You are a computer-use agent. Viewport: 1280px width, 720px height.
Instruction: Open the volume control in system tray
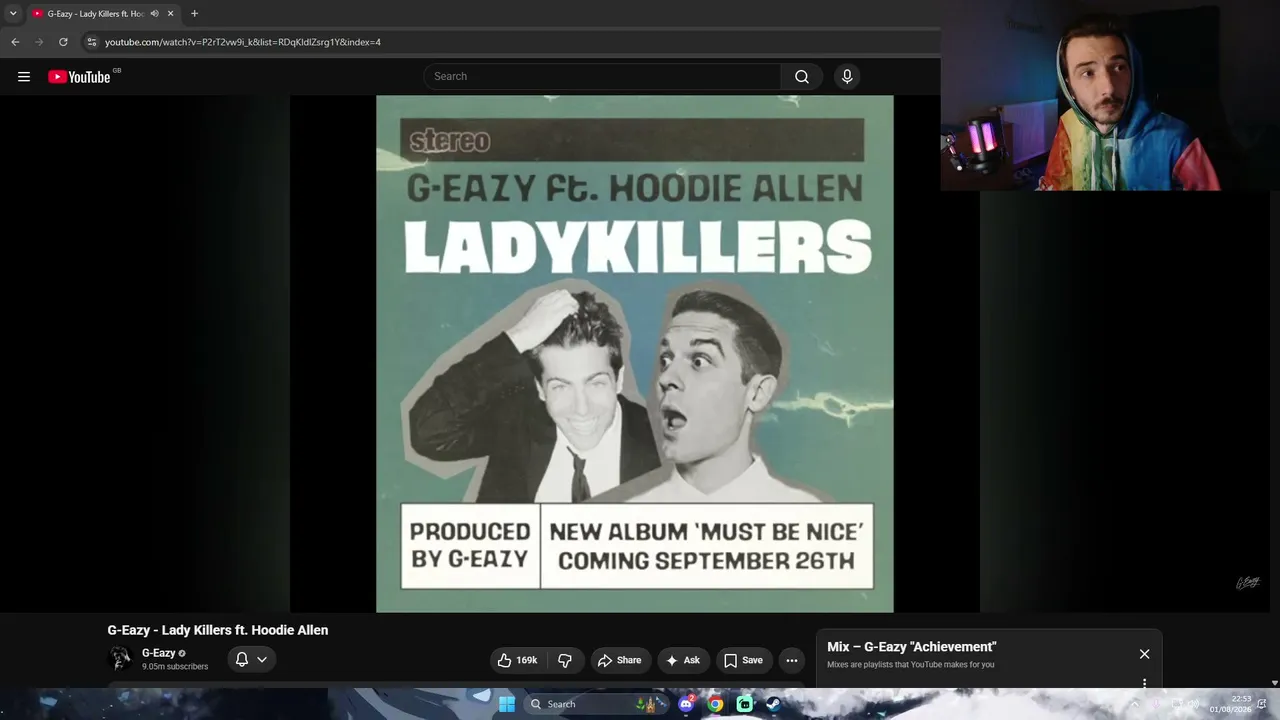pyautogui.click(x=1193, y=704)
